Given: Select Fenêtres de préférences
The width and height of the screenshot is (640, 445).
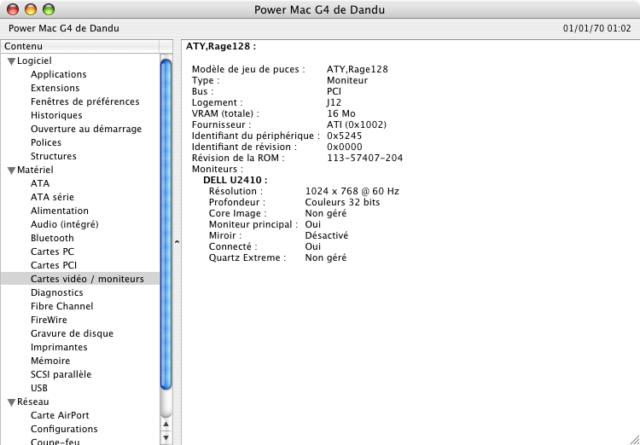Looking at the screenshot, I should pyautogui.click(x=85, y=102).
